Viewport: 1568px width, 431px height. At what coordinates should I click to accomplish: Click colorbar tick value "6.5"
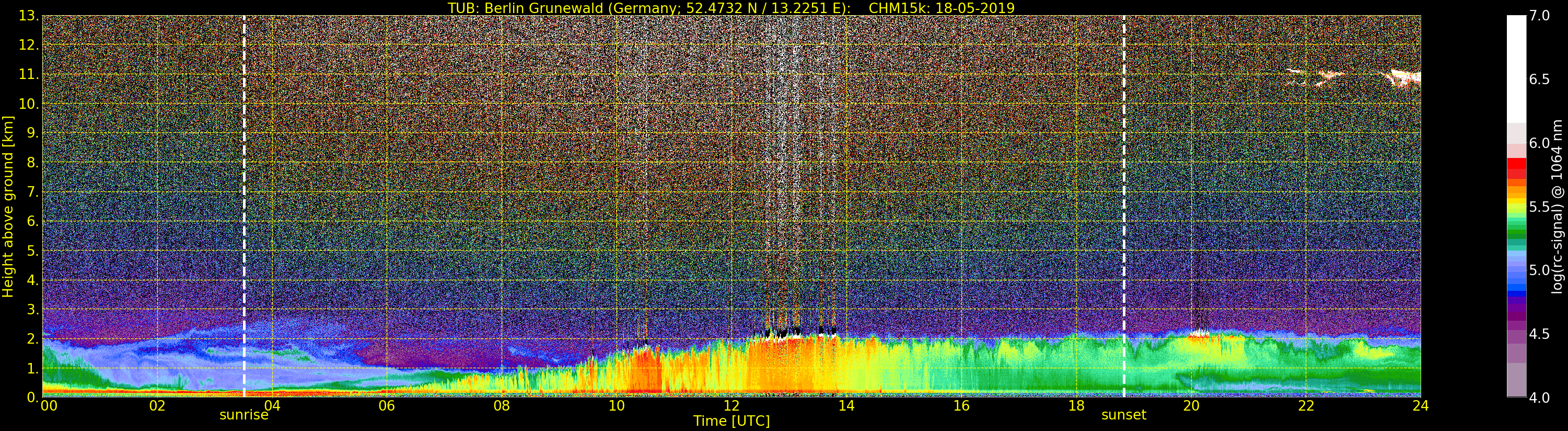[x=1539, y=80]
